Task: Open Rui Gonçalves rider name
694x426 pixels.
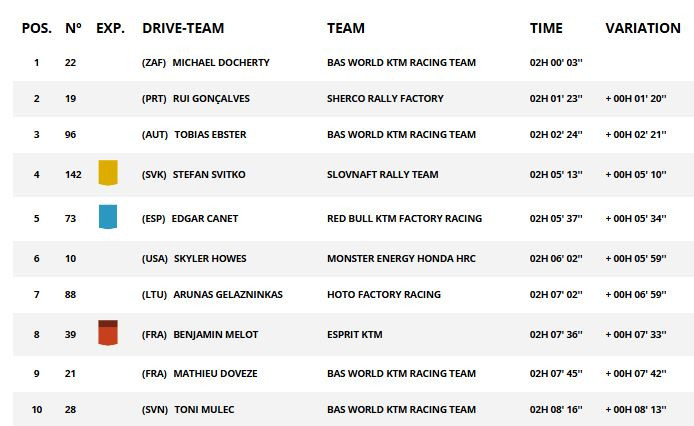Action: [x=211, y=98]
